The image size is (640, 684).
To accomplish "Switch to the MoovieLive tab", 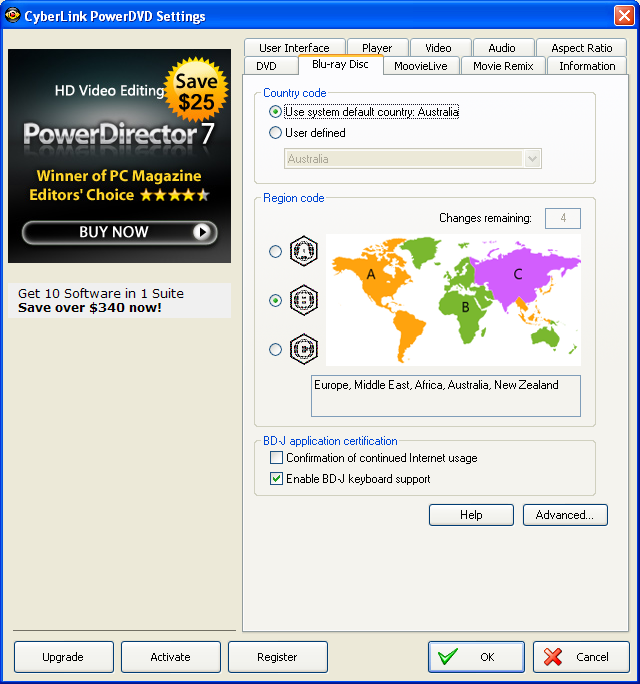I will point(421,66).
